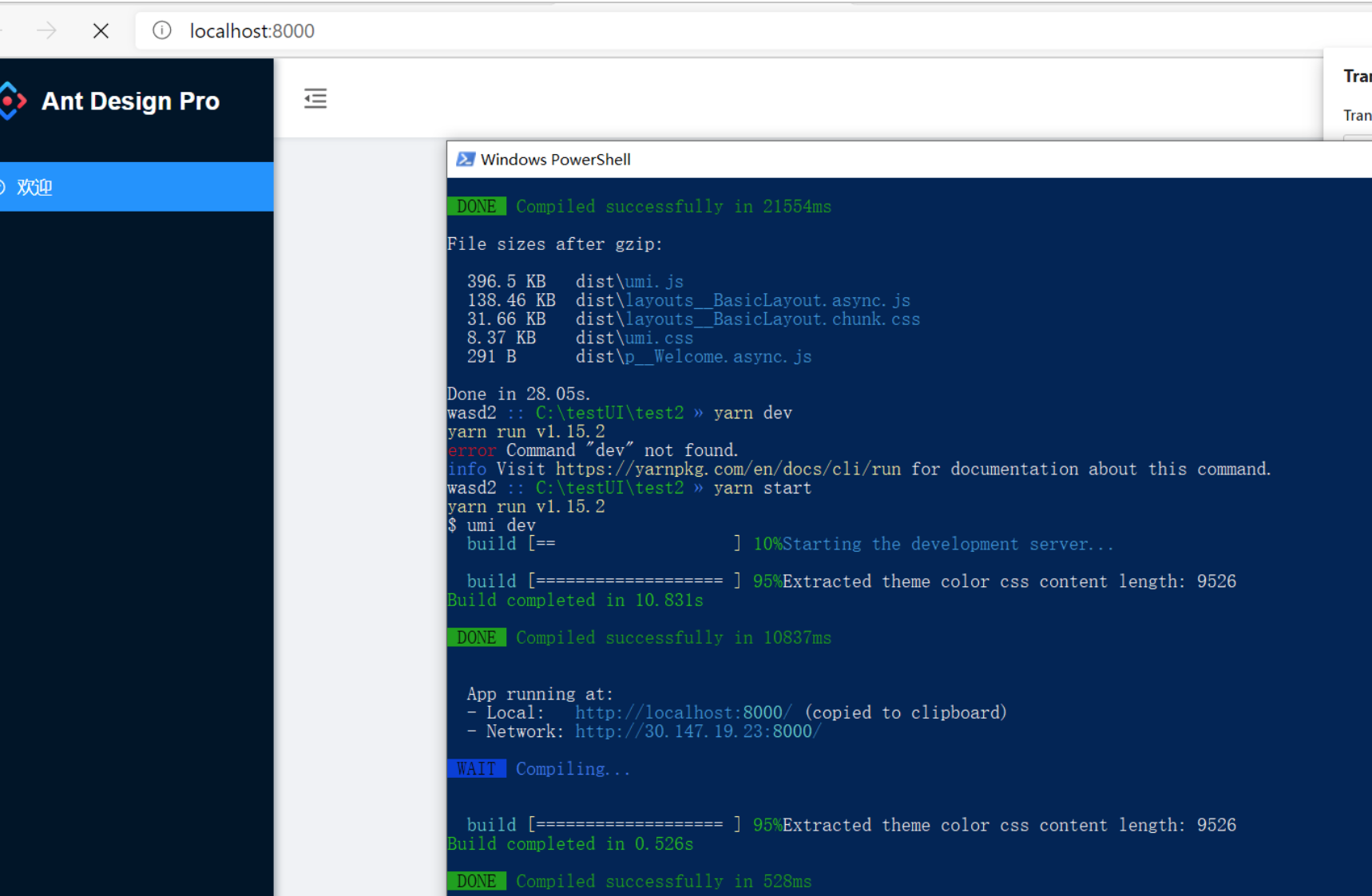The width and height of the screenshot is (1372, 896).
Task: Click layouts__BasicLayout.chunk.css file name
Action: pos(772,319)
